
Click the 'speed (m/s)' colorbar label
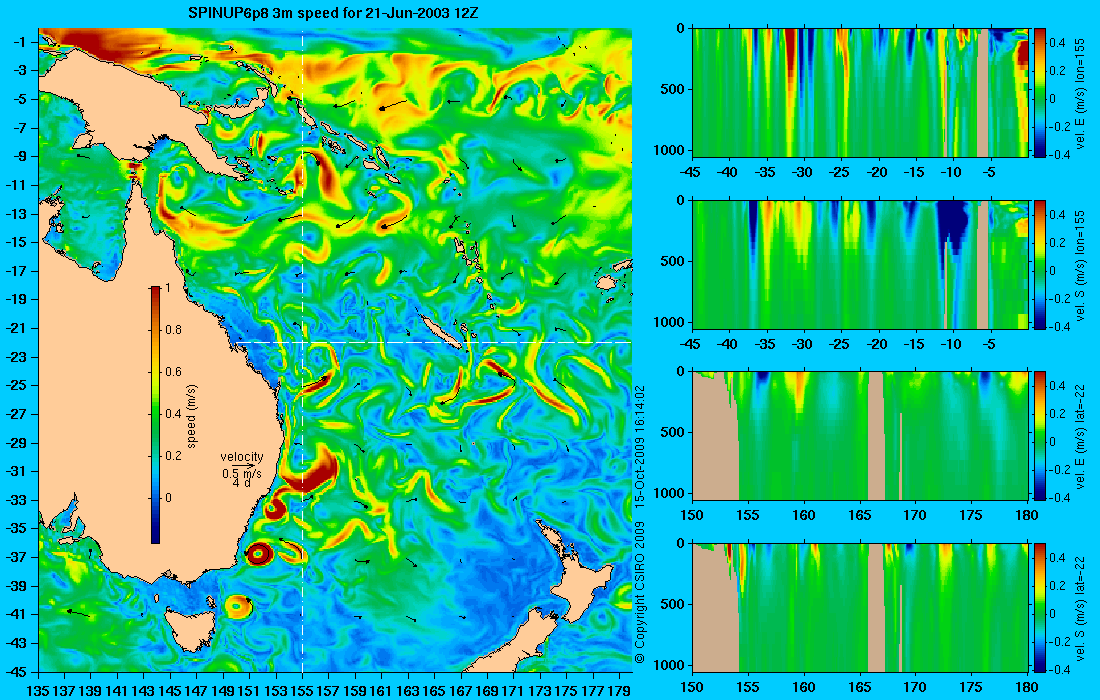192,415
